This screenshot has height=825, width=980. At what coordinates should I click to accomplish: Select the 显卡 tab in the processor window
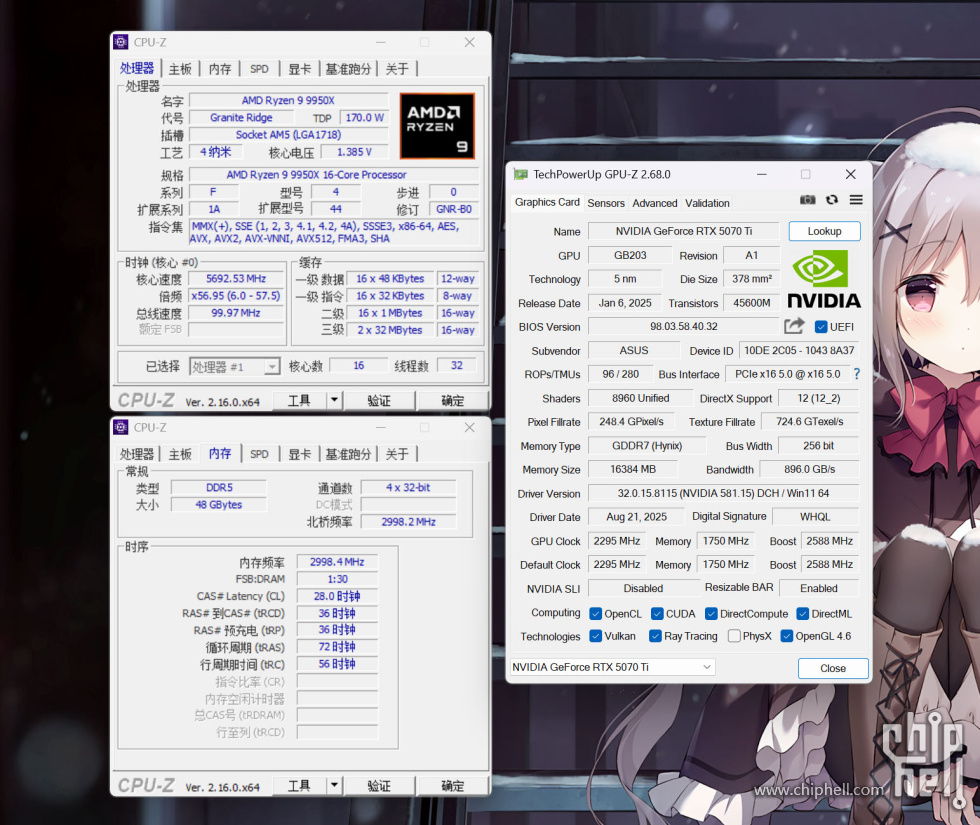coord(299,69)
